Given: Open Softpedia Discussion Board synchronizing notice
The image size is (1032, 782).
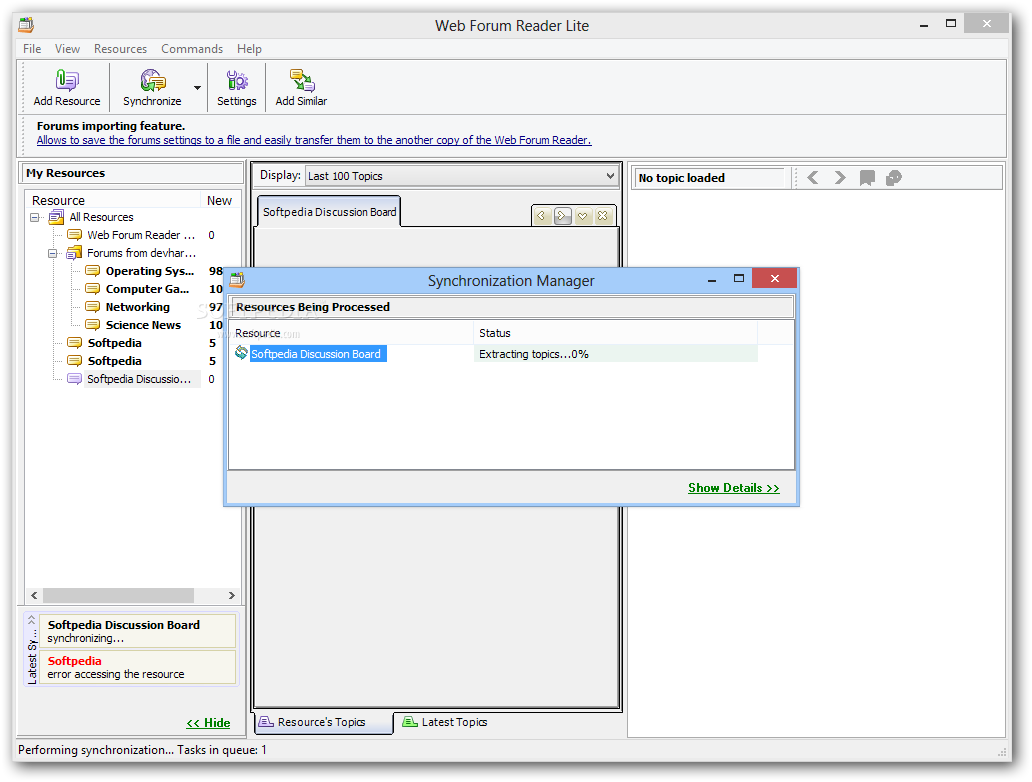Looking at the screenshot, I should (x=138, y=631).
